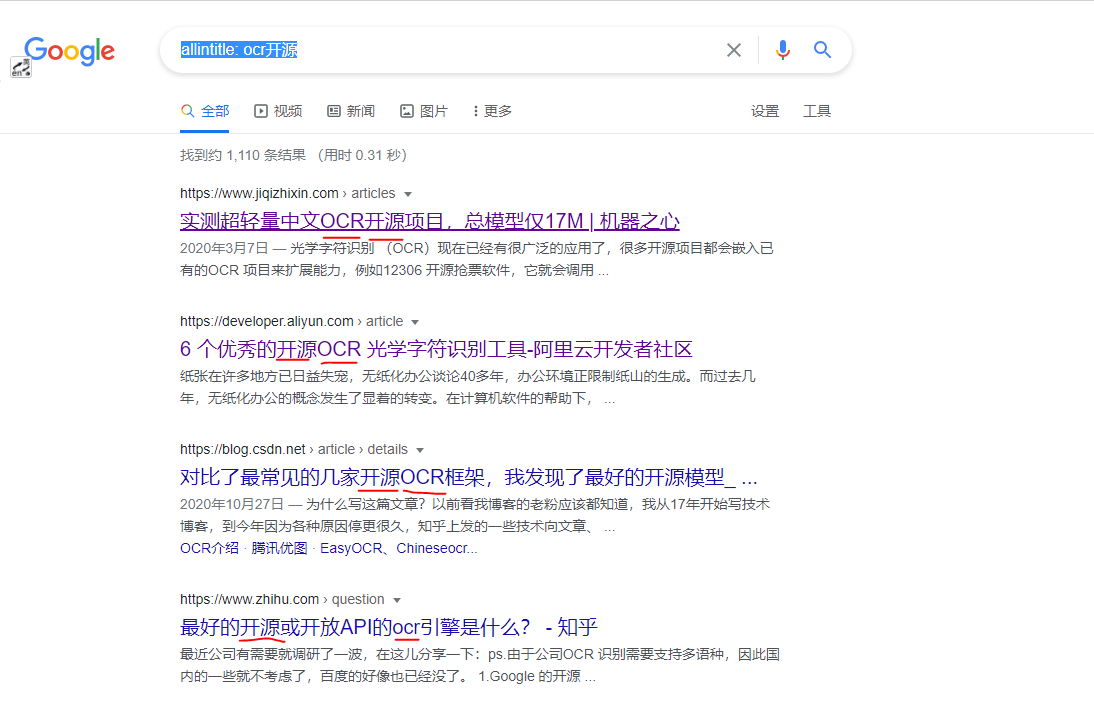Click the https://www.jiqizhixin.com URL text

tap(259, 193)
